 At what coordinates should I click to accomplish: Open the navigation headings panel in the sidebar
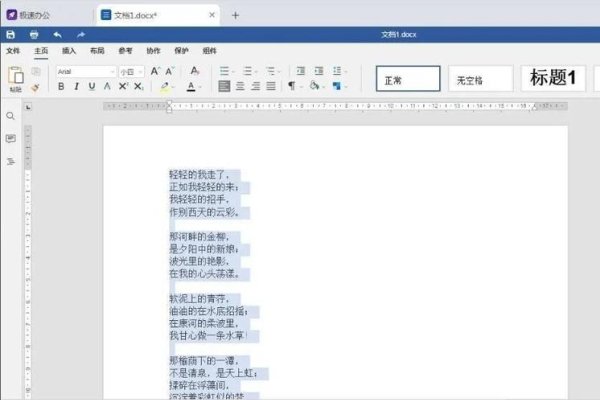tap(11, 162)
